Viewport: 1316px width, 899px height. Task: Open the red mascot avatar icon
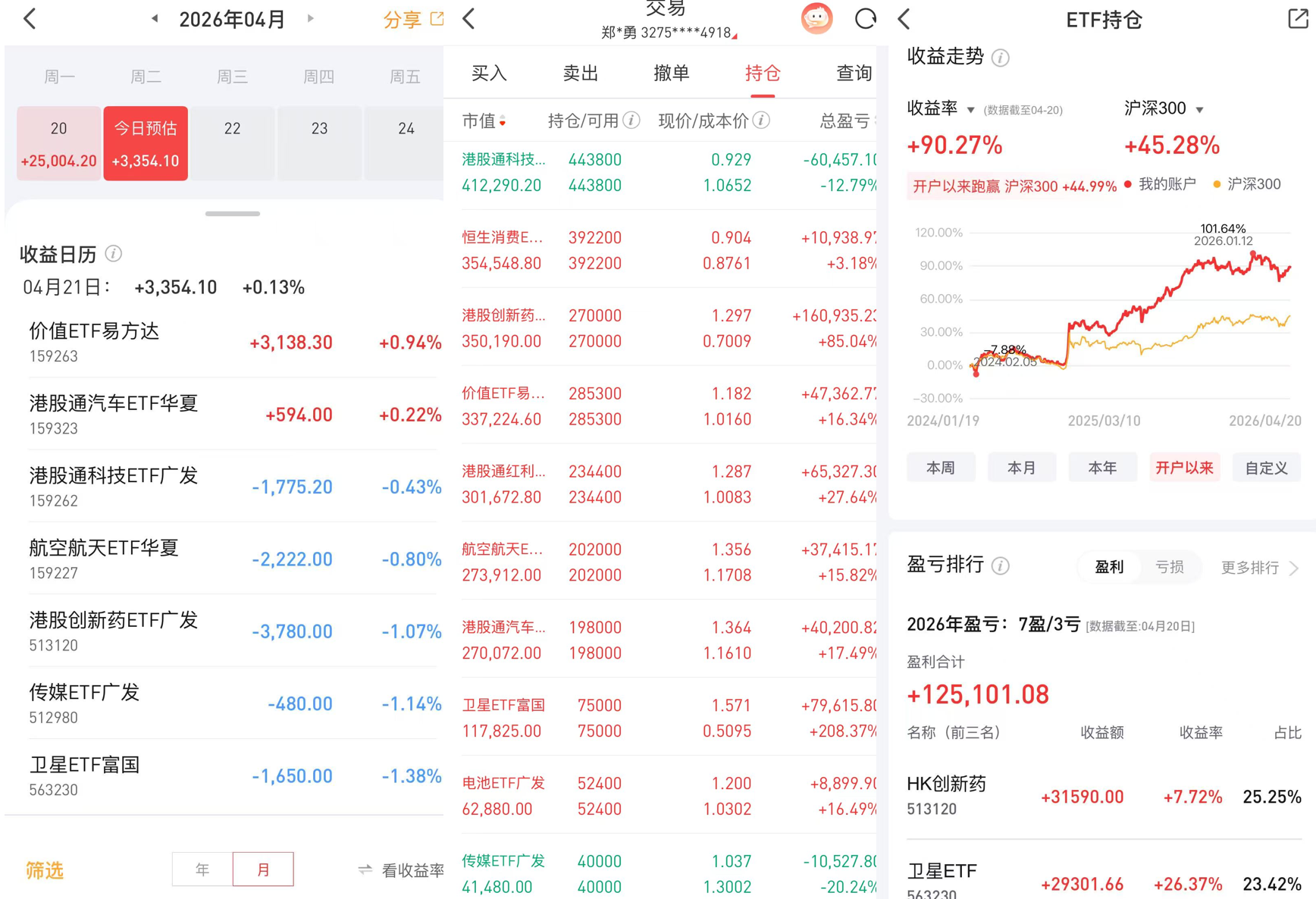tap(816, 19)
